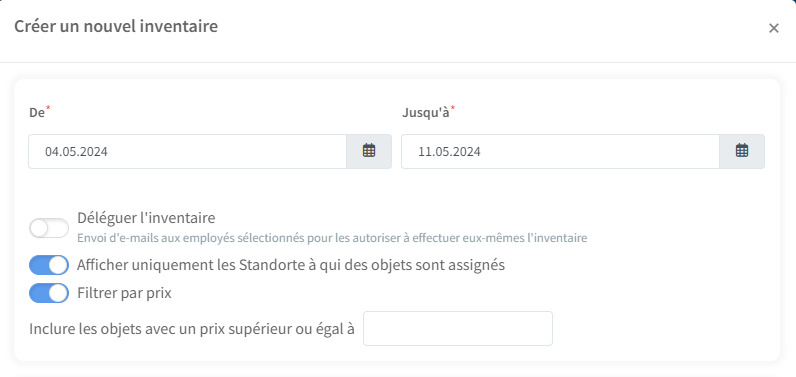This screenshot has width=796, height=377.
Task: Click the red asterisk beside Jusqu'à
Action: (453, 108)
